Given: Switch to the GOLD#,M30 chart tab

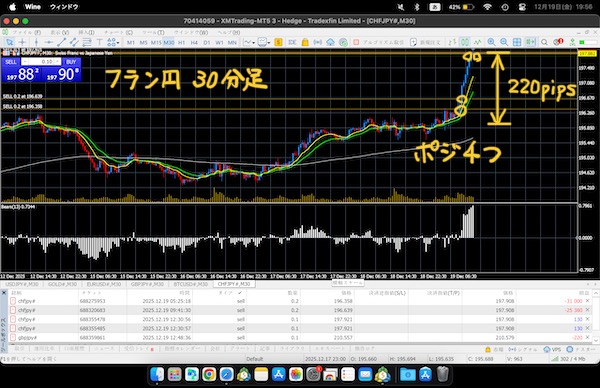Looking at the screenshot, I should (x=62, y=284).
